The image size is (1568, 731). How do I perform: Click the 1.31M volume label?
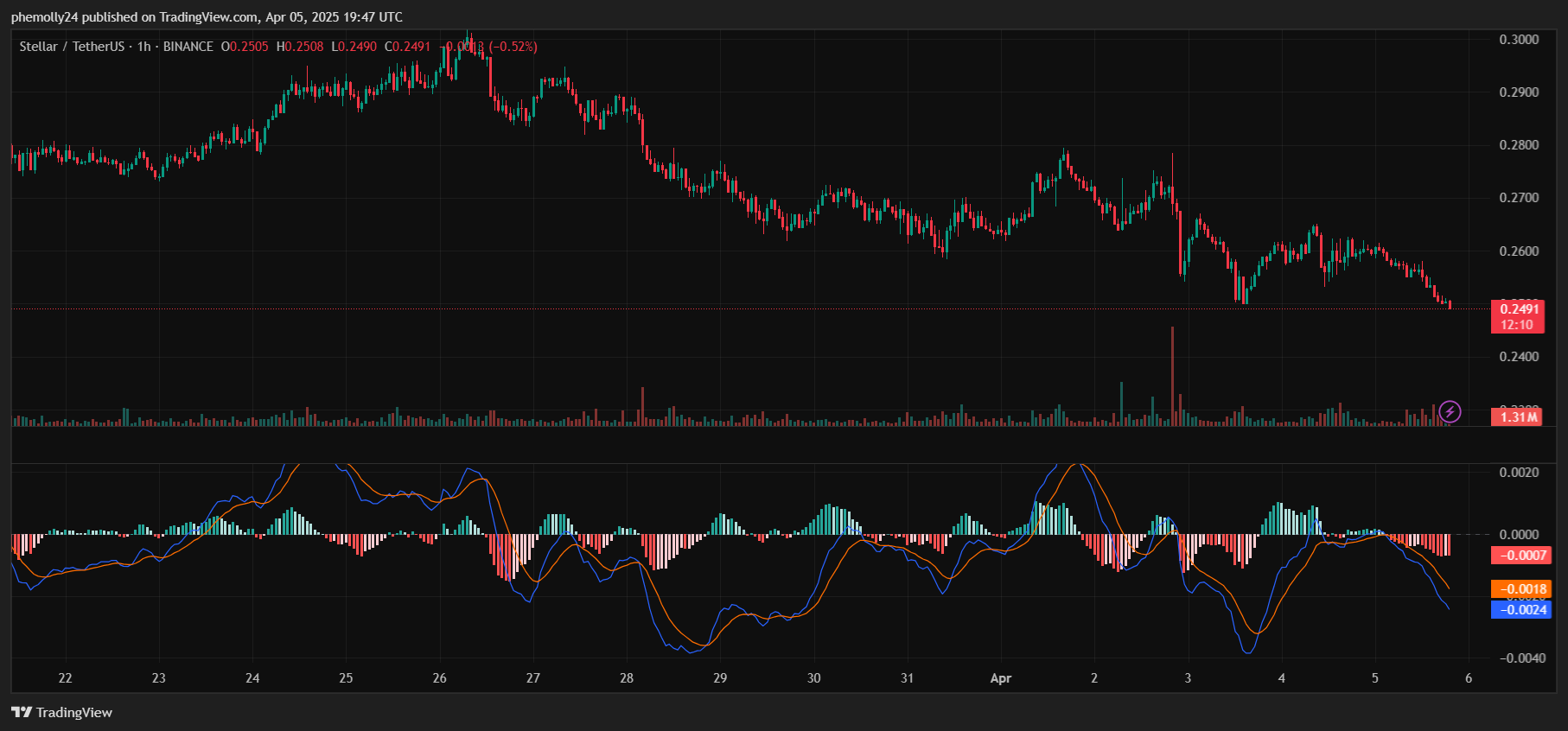[x=1518, y=417]
